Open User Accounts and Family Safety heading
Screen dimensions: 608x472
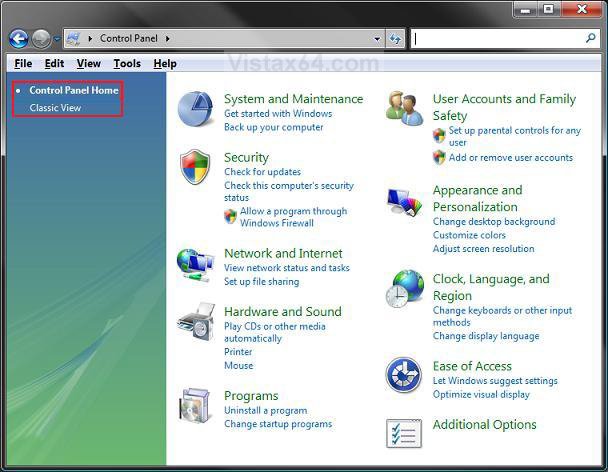[x=504, y=107]
